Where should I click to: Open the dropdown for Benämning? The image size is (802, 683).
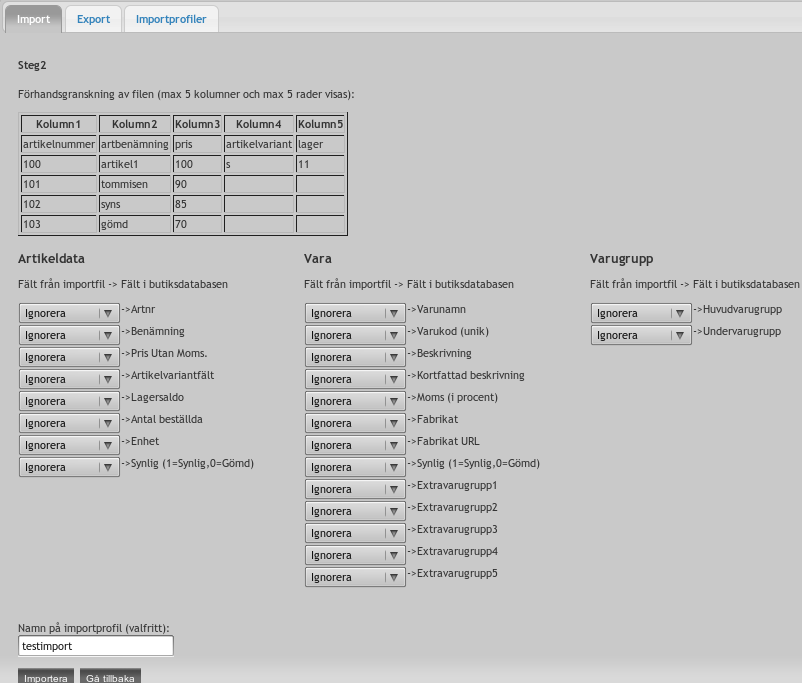[69, 335]
